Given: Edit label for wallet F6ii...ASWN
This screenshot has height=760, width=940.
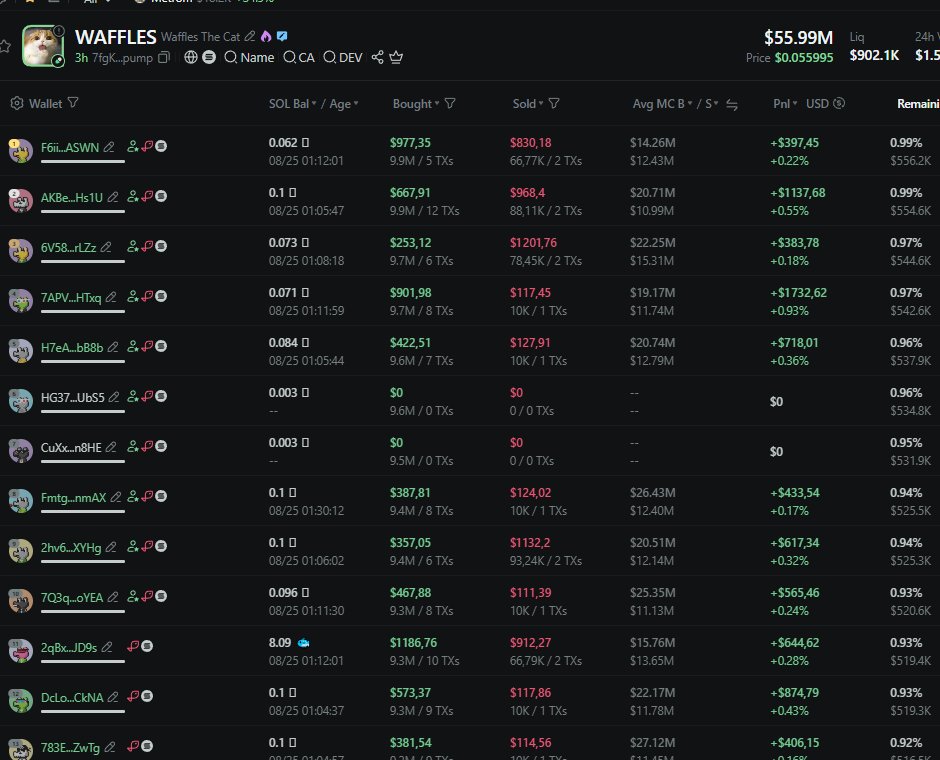Looking at the screenshot, I should point(109,147).
